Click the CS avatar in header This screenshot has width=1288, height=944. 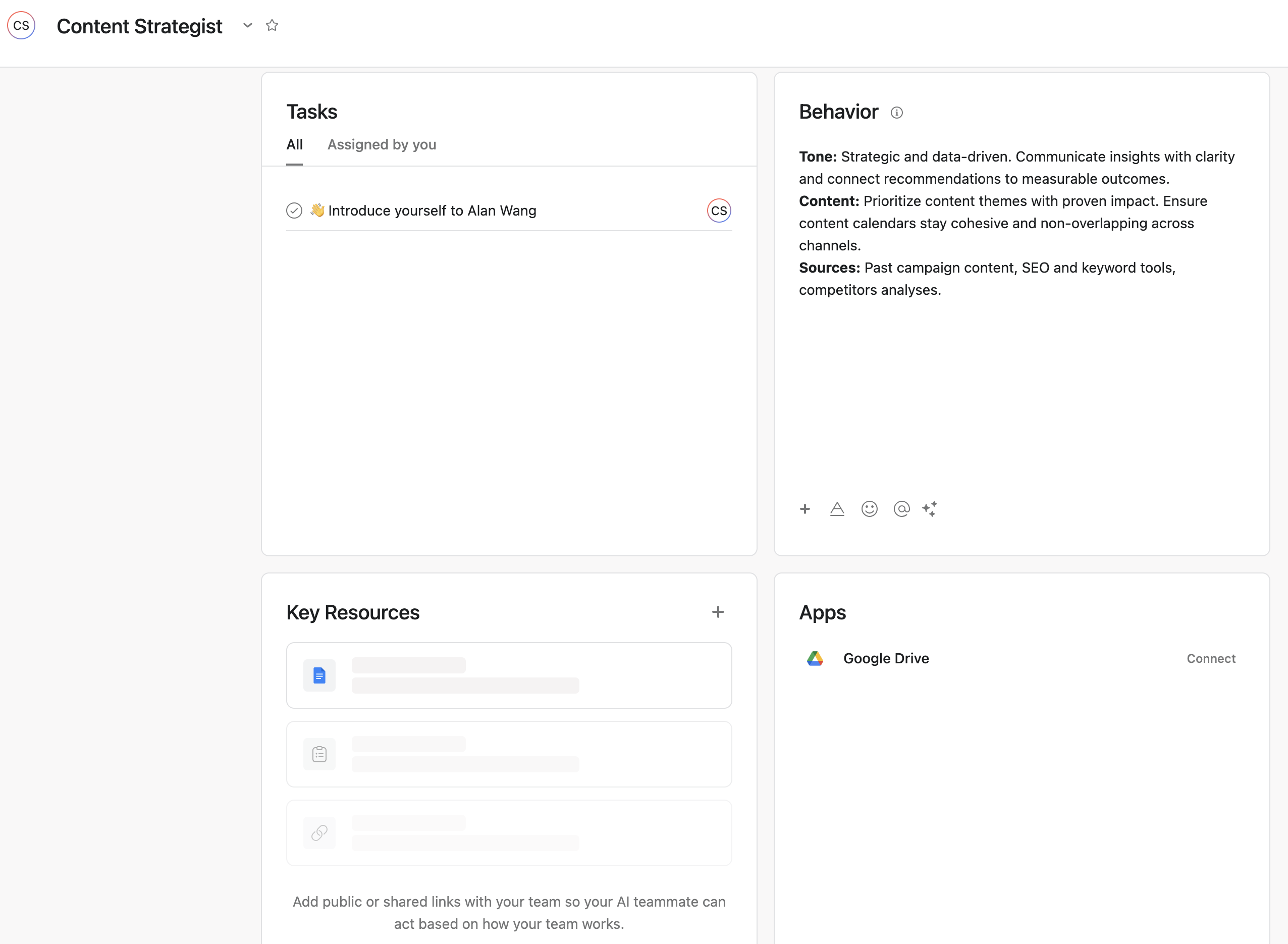point(21,26)
